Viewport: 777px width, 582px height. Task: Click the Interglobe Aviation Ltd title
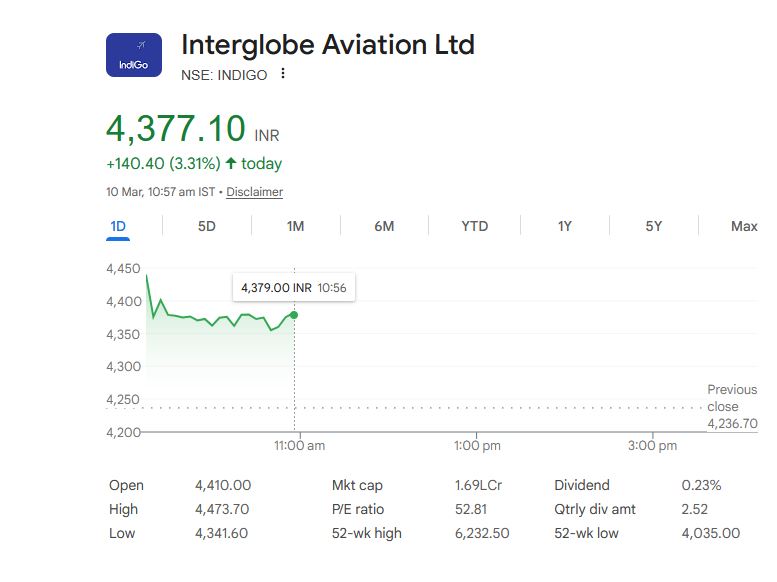(327, 45)
